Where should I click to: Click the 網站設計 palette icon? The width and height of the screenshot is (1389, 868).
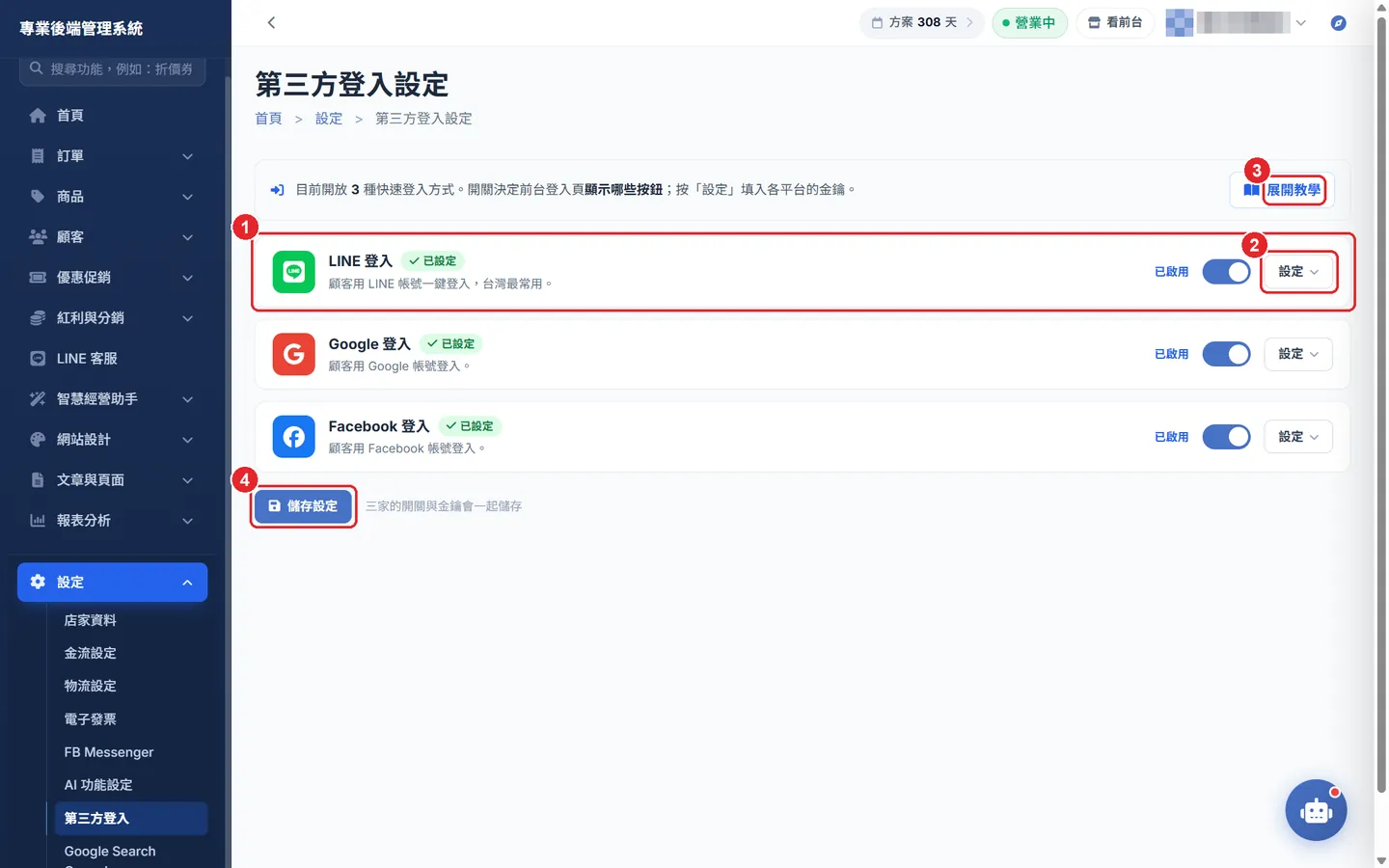point(38,440)
